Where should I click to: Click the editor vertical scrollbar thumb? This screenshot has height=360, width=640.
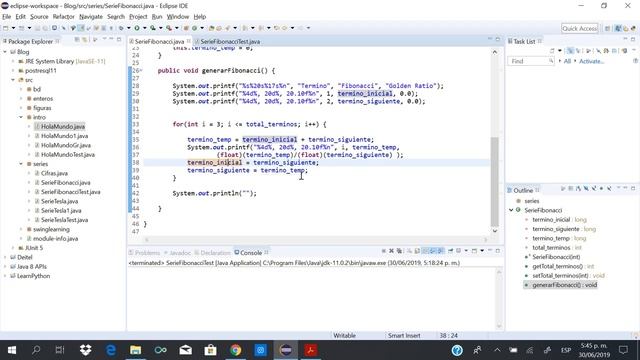click(x=494, y=182)
